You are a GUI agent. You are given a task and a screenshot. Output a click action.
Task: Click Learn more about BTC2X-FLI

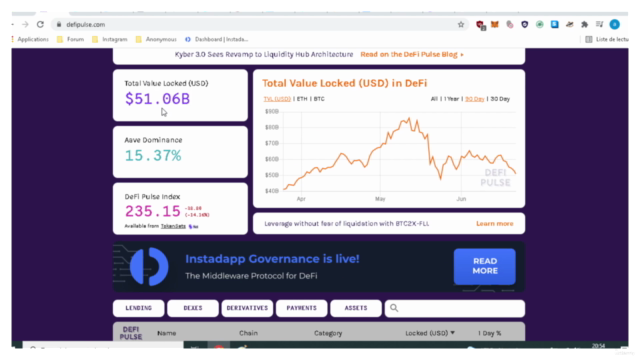(x=495, y=224)
